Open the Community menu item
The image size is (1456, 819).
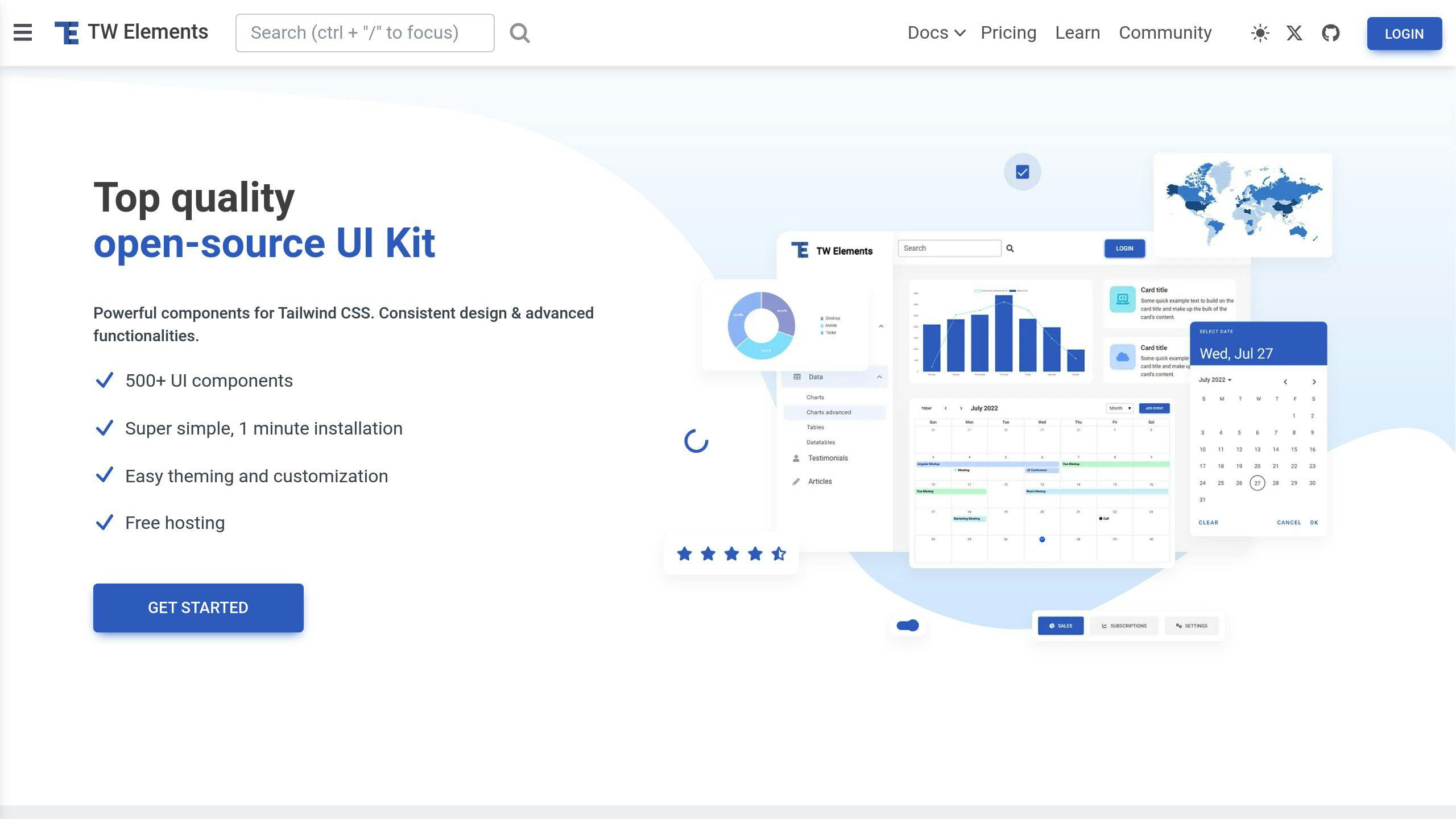[x=1165, y=33]
